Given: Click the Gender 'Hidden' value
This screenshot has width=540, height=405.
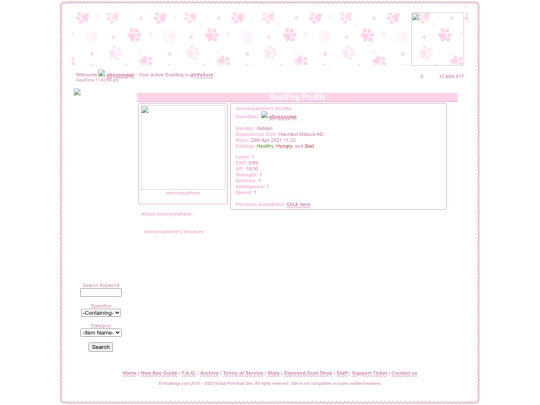Looking at the screenshot, I should 264,128.
